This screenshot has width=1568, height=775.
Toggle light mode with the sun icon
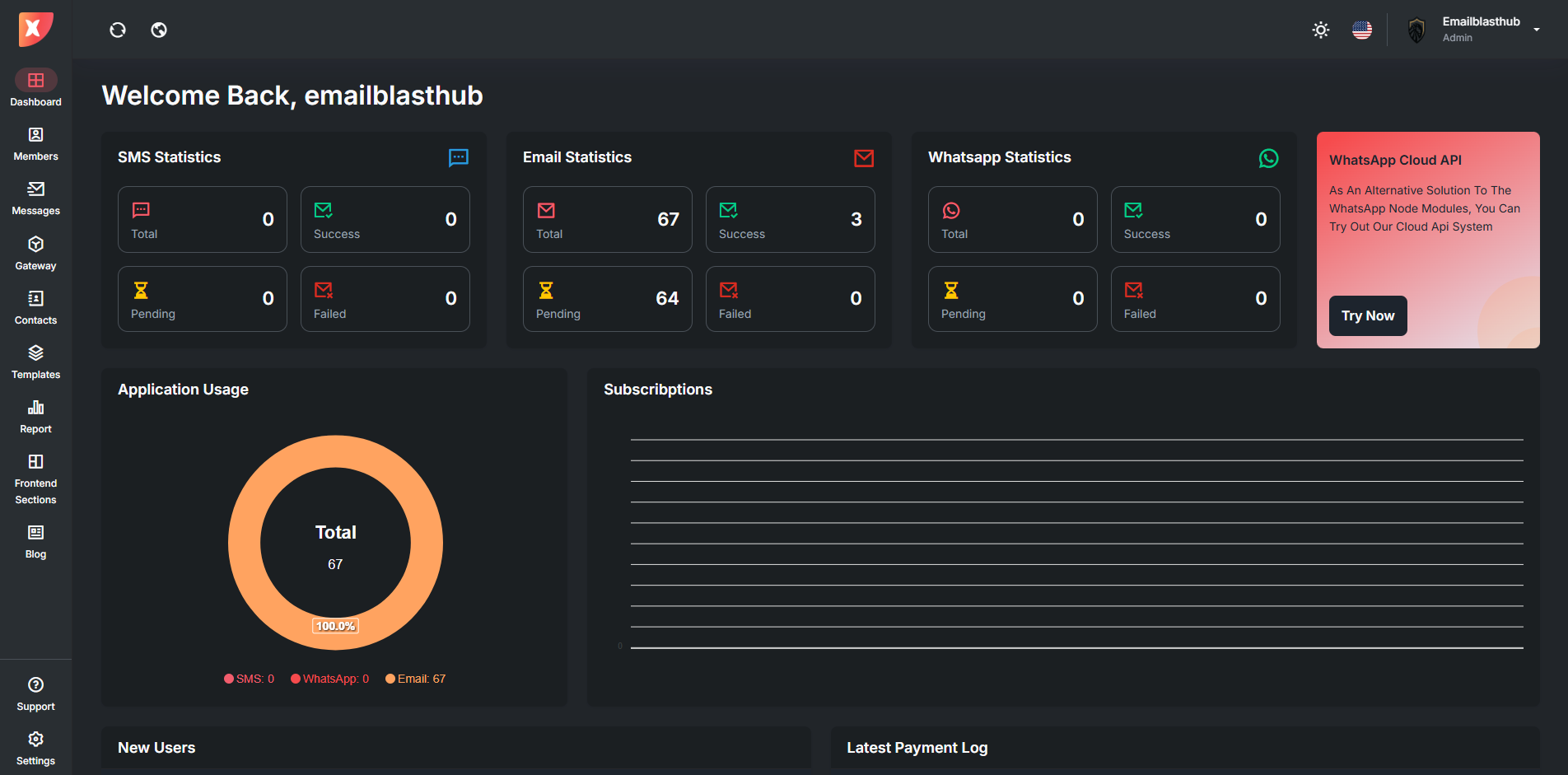click(1320, 30)
